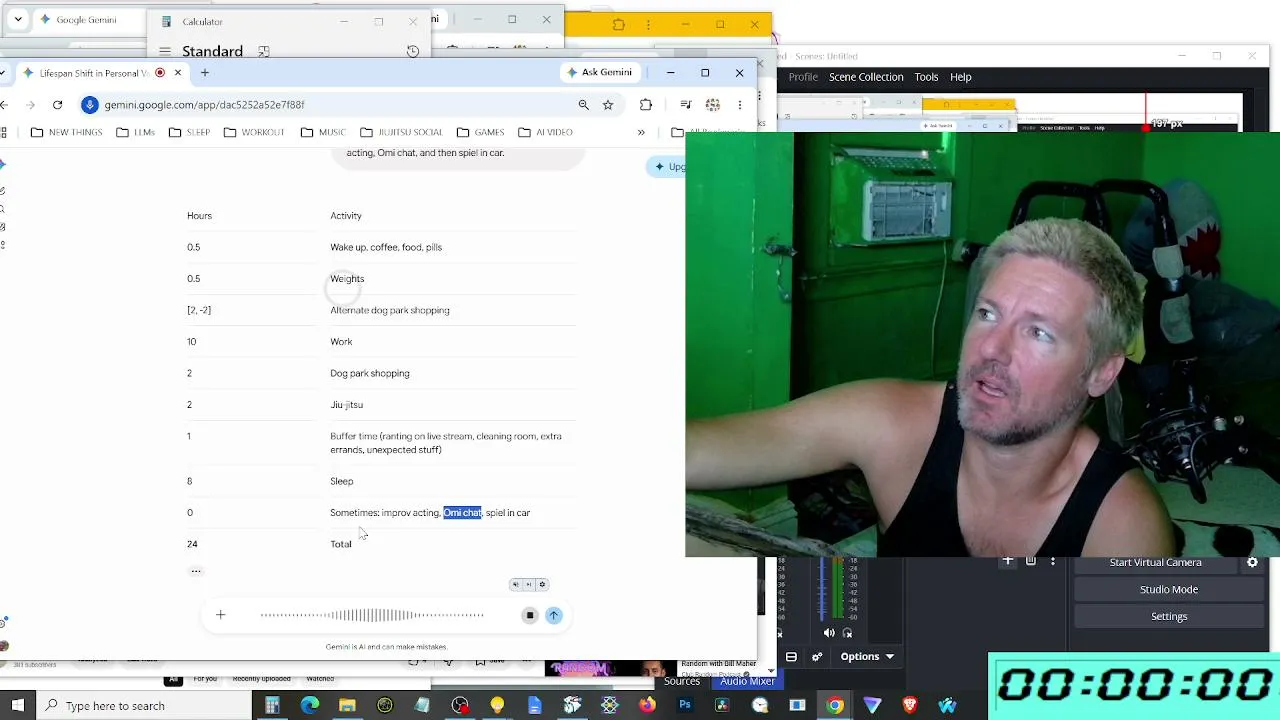
Task: Open the MUSIC bookmark folder
Action: [323, 132]
